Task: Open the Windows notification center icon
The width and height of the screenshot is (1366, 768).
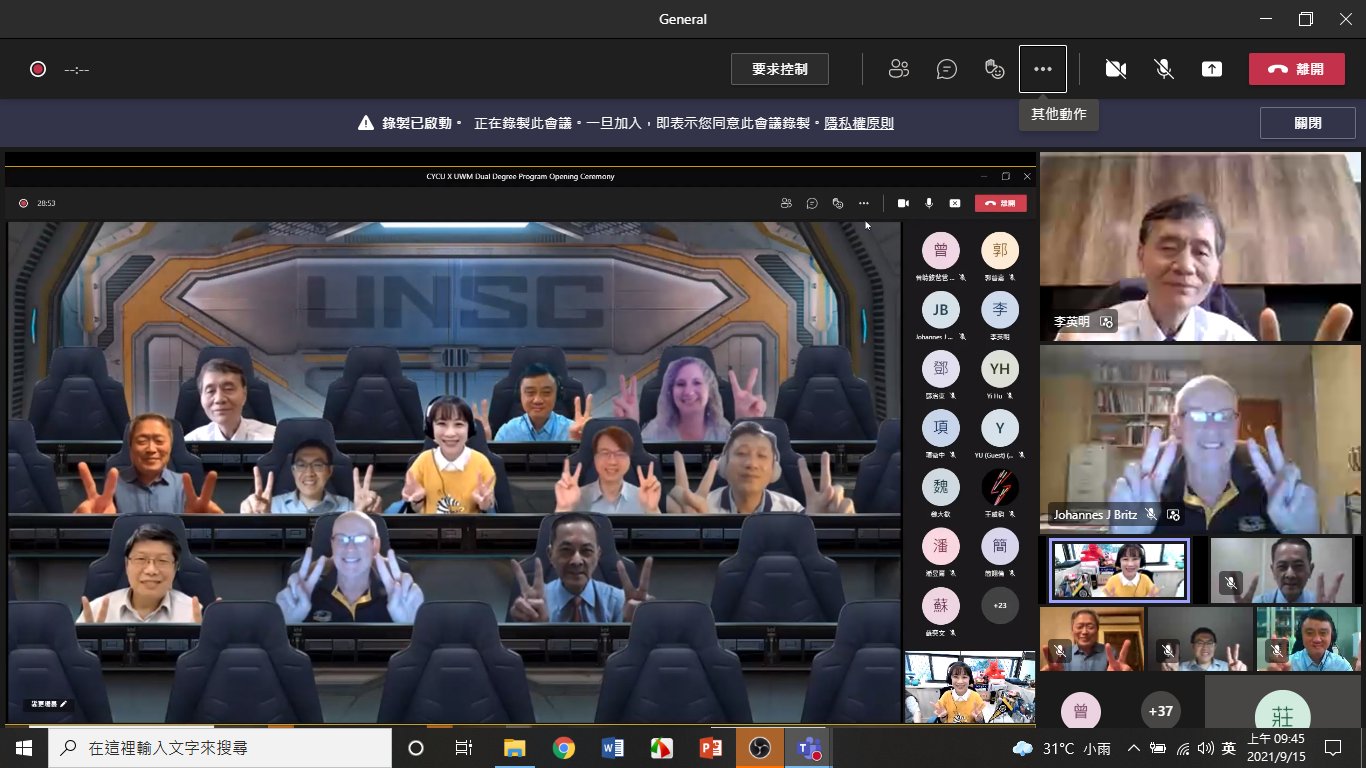Action: click(1333, 748)
